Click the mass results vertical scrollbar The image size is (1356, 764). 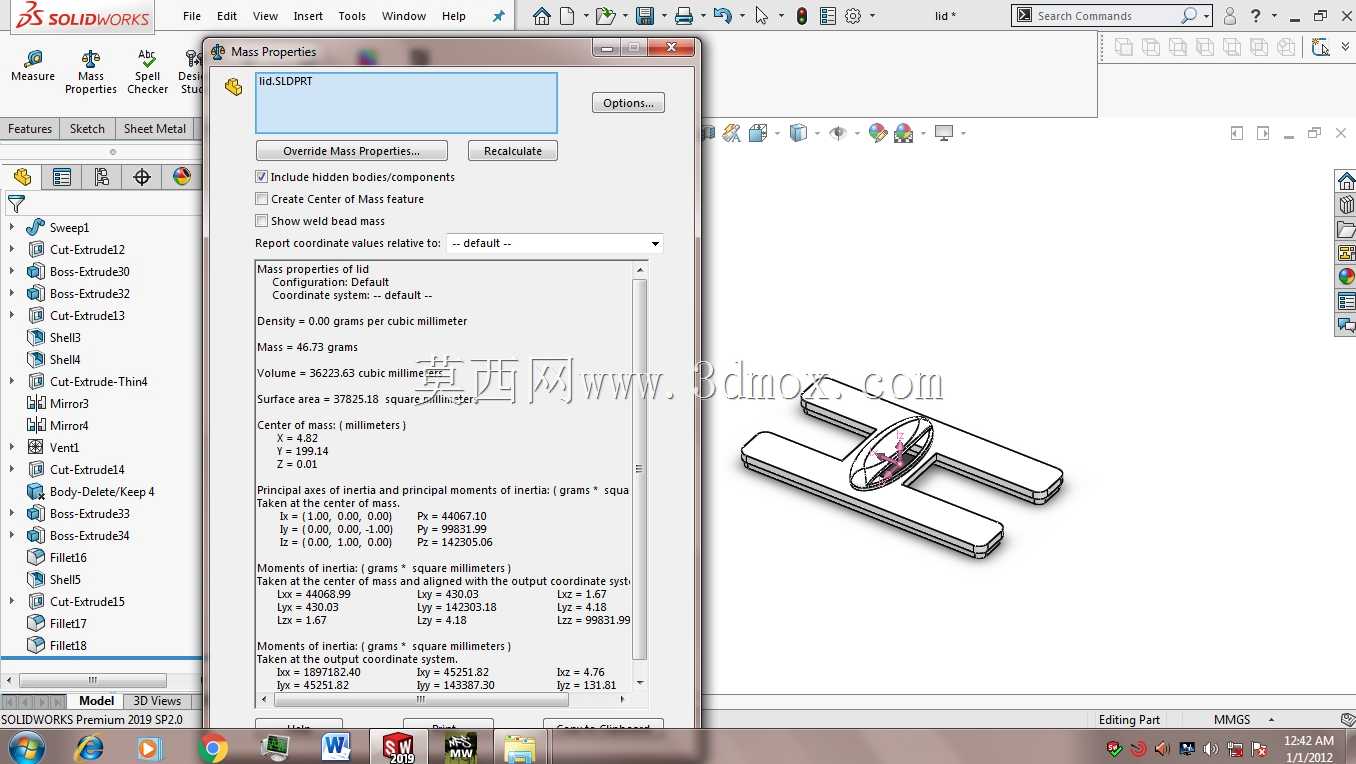[x=640, y=468]
